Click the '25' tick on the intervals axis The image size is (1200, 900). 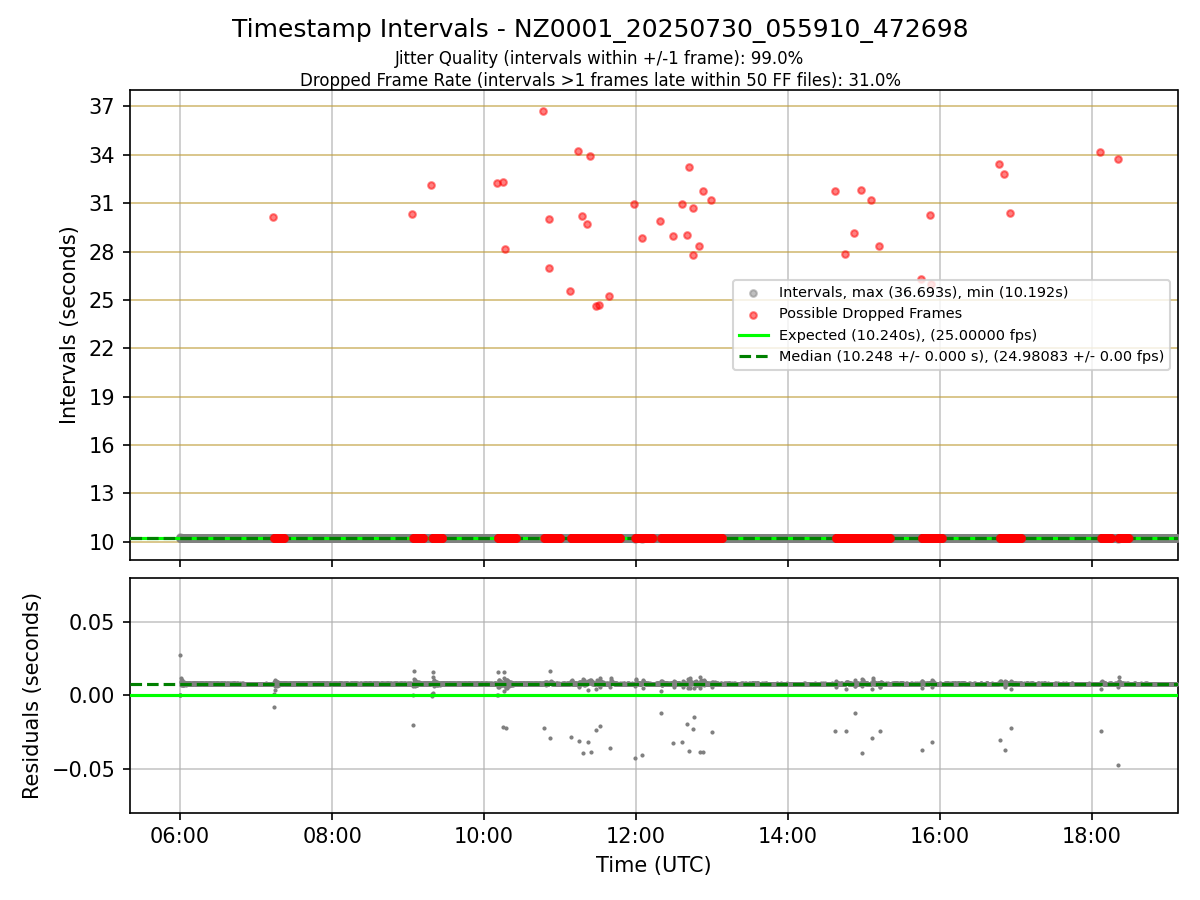tap(104, 300)
